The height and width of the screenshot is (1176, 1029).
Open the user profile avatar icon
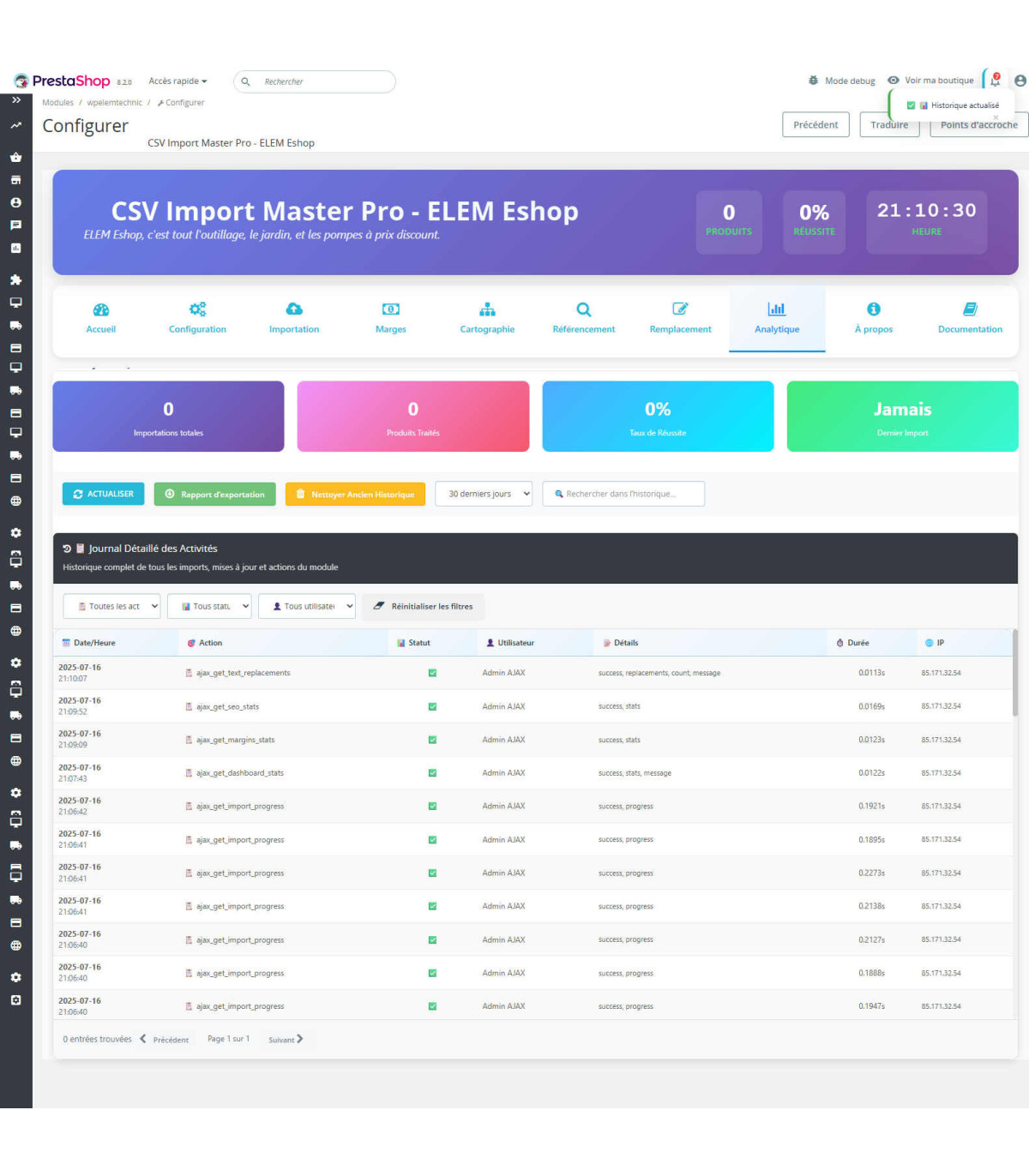point(1020,81)
